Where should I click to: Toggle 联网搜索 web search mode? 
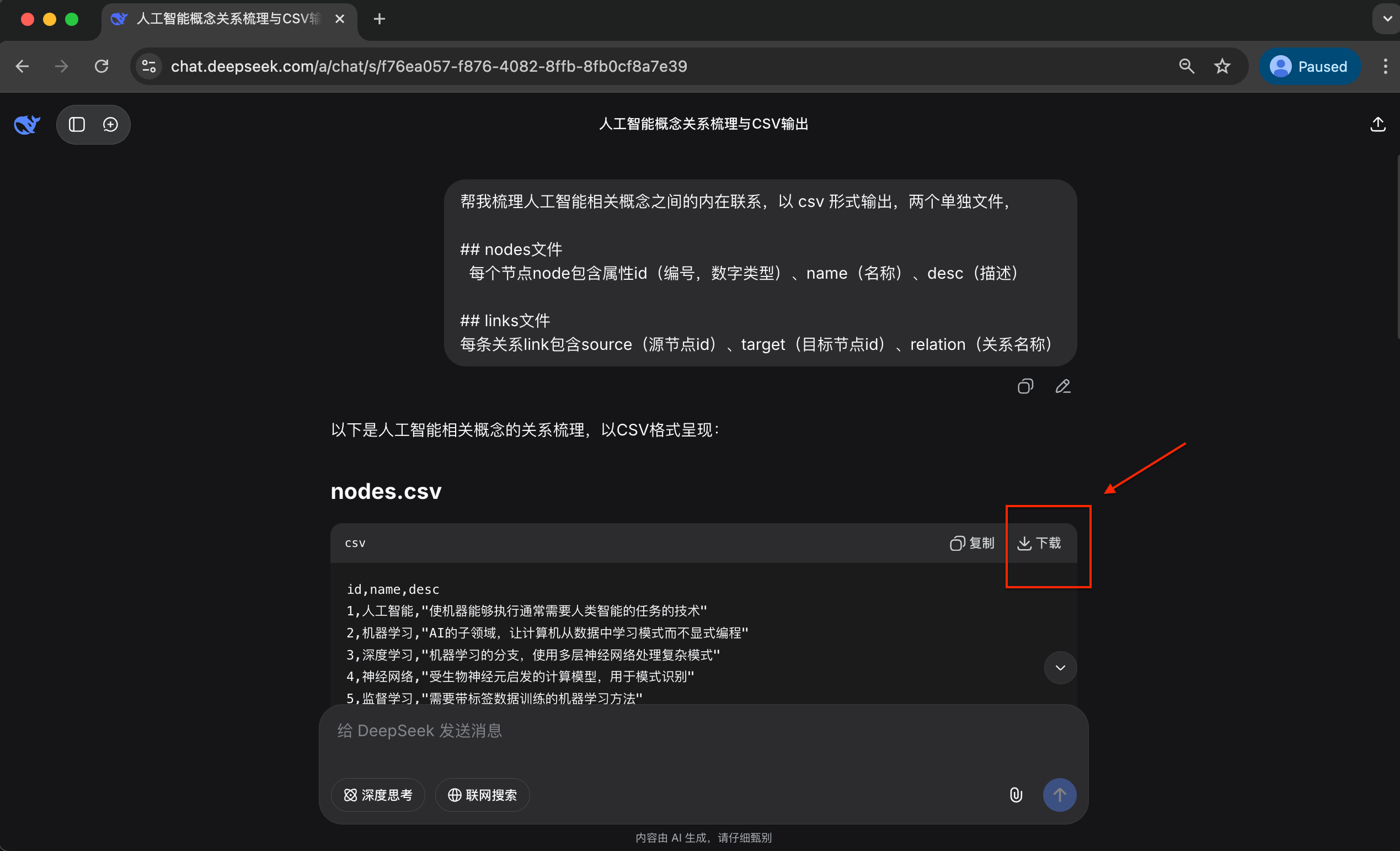click(x=482, y=795)
